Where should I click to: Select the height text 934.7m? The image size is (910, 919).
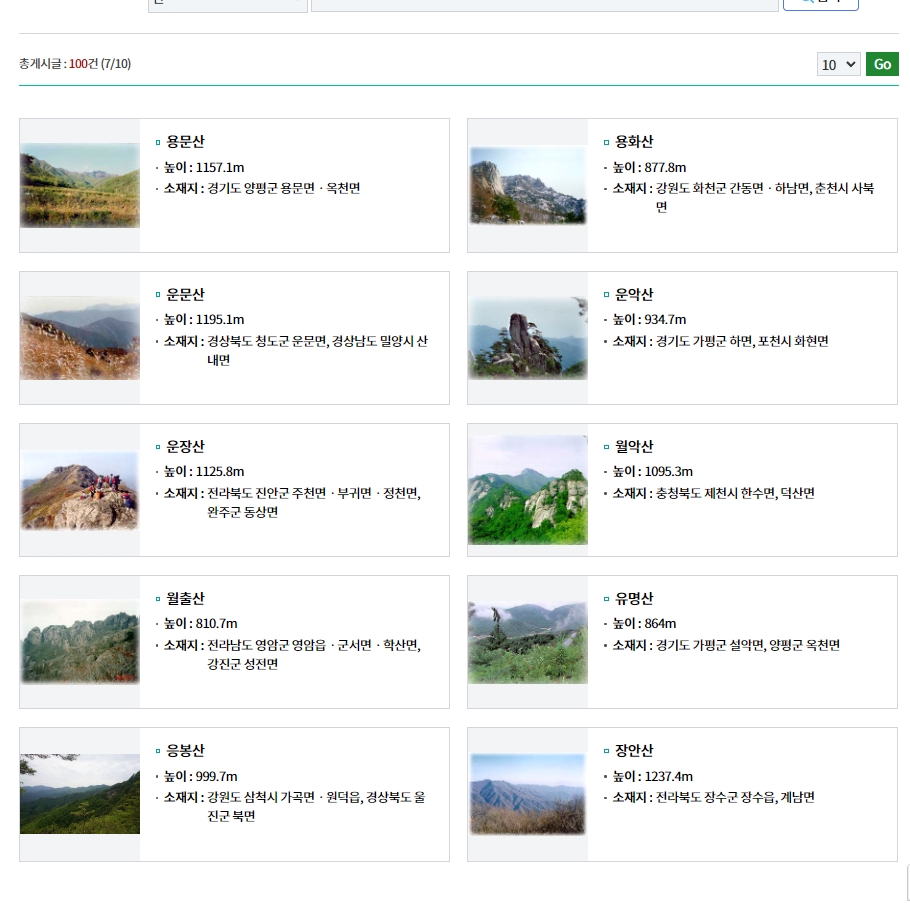(665, 320)
